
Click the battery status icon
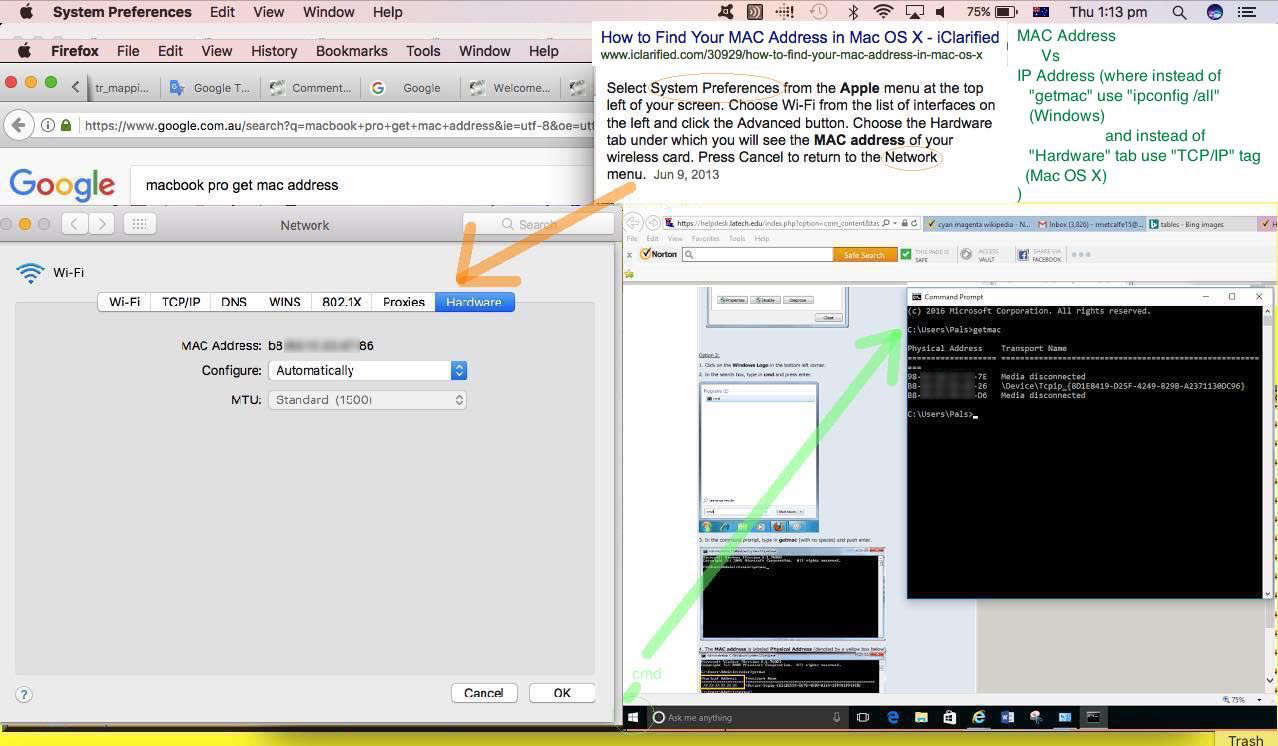point(1008,12)
